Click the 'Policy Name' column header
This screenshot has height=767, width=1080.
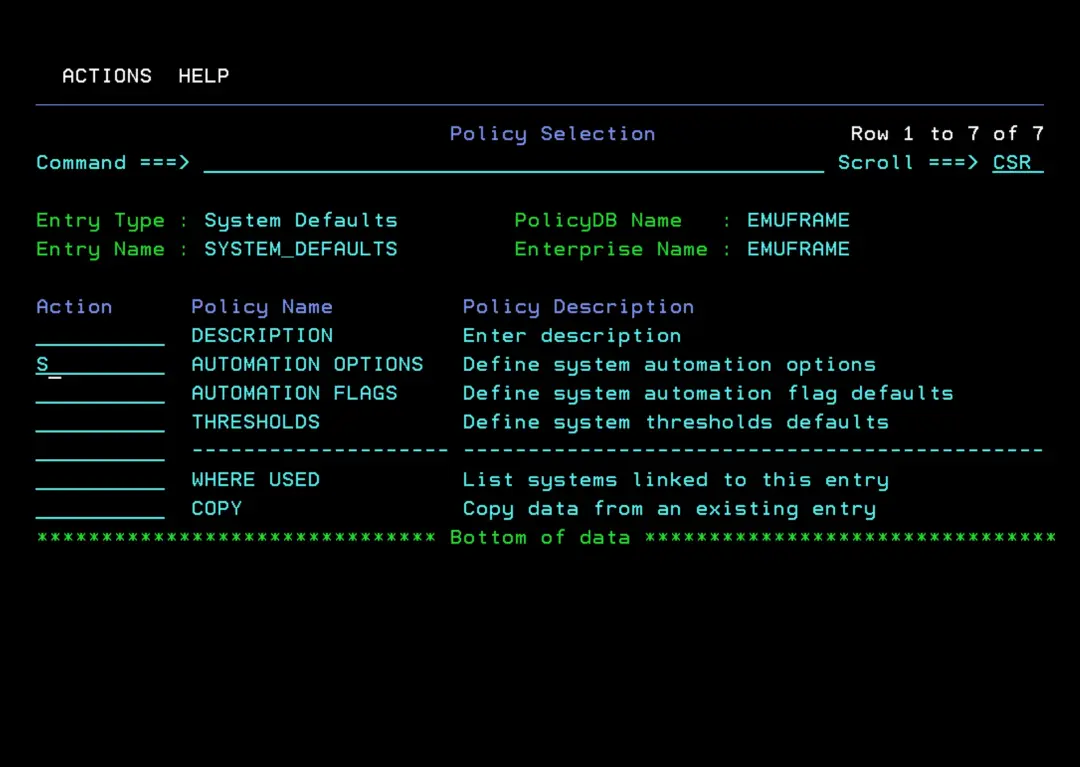click(262, 308)
